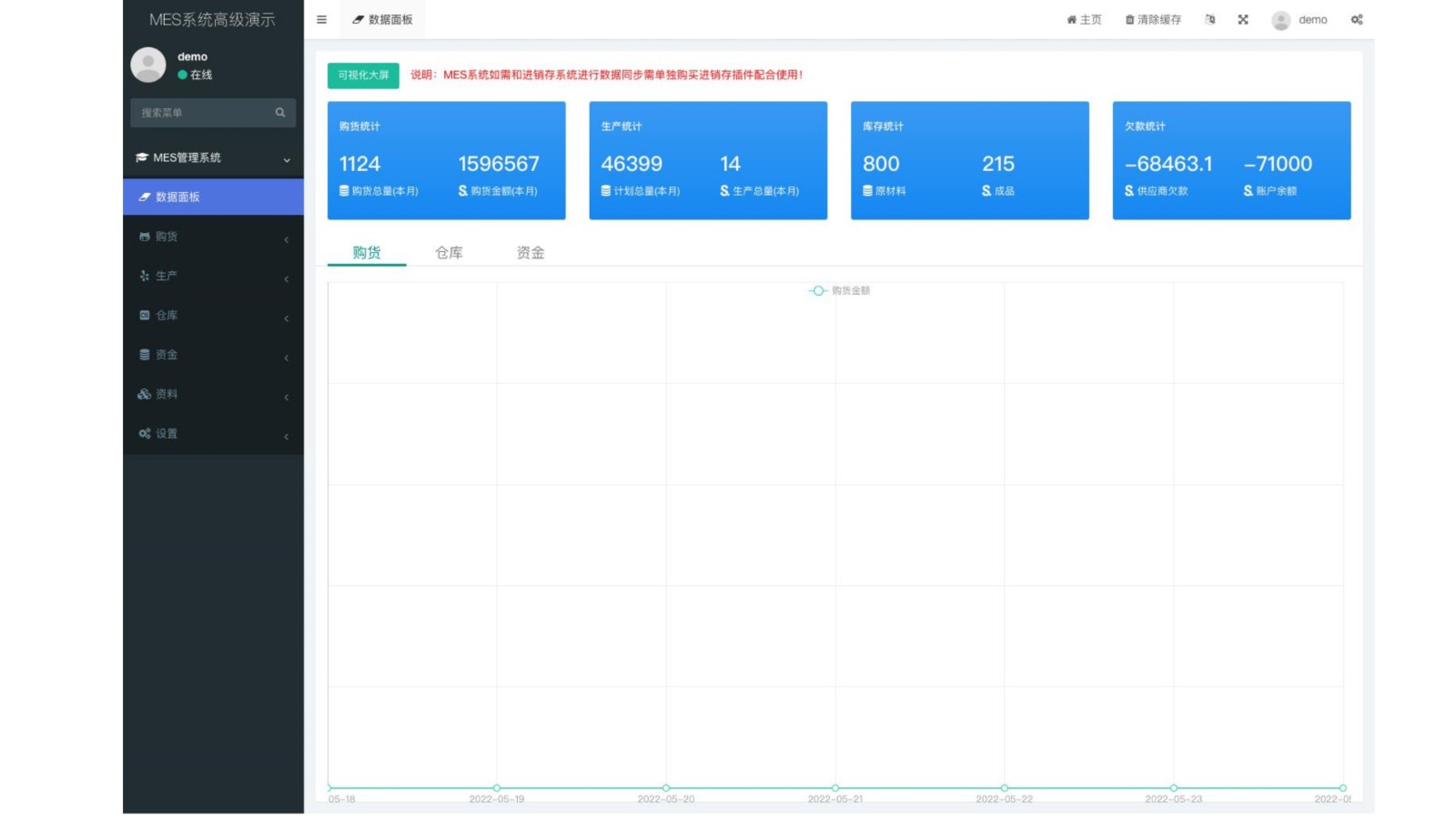This screenshot has height=819, width=1456.
Task: Click the 购货统计 card title
Action: click(359, 126)
